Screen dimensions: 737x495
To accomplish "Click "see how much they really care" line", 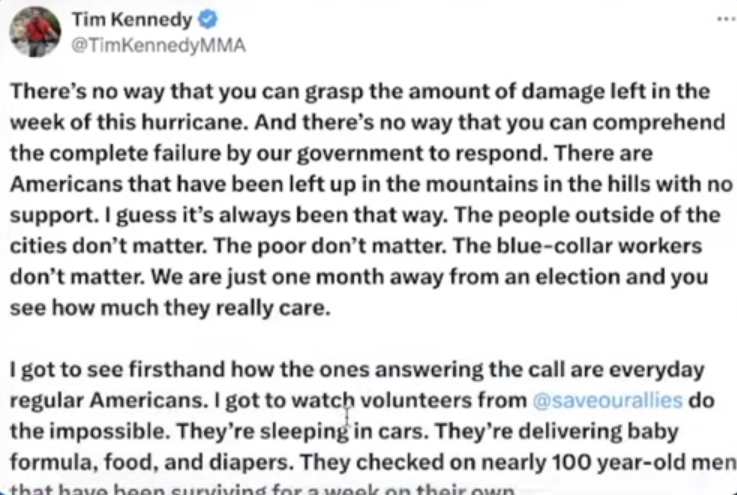I will pos(170,308).
